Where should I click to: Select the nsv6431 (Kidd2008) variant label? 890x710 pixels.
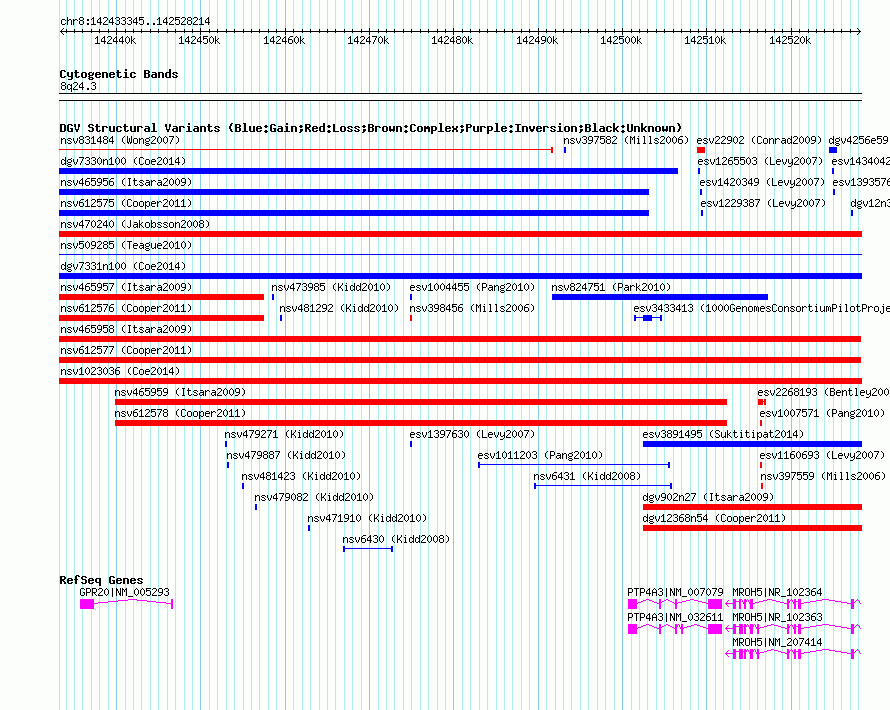pyautogui.click(x=587, y=476)
